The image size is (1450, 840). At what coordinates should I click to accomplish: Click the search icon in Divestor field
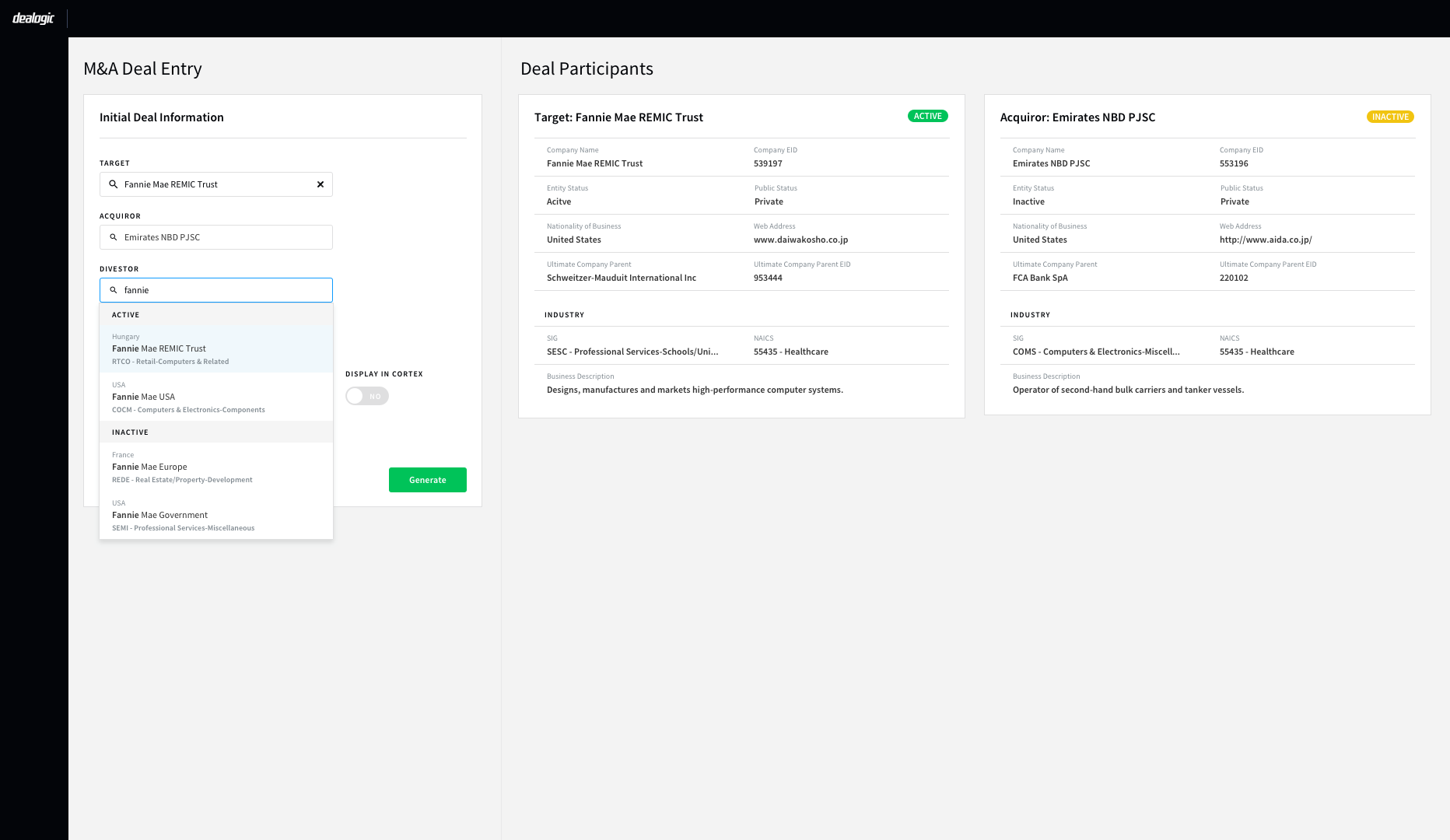[114, 290]
